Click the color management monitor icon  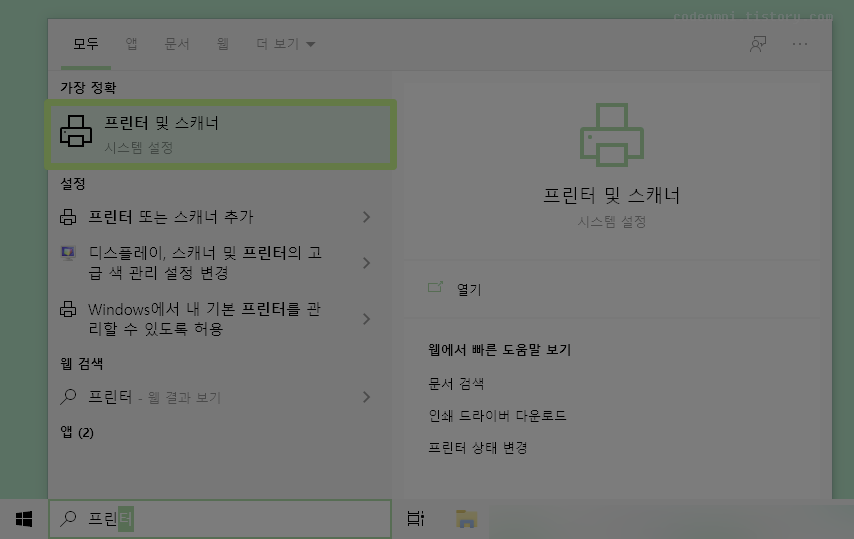[x=68, y=253]
